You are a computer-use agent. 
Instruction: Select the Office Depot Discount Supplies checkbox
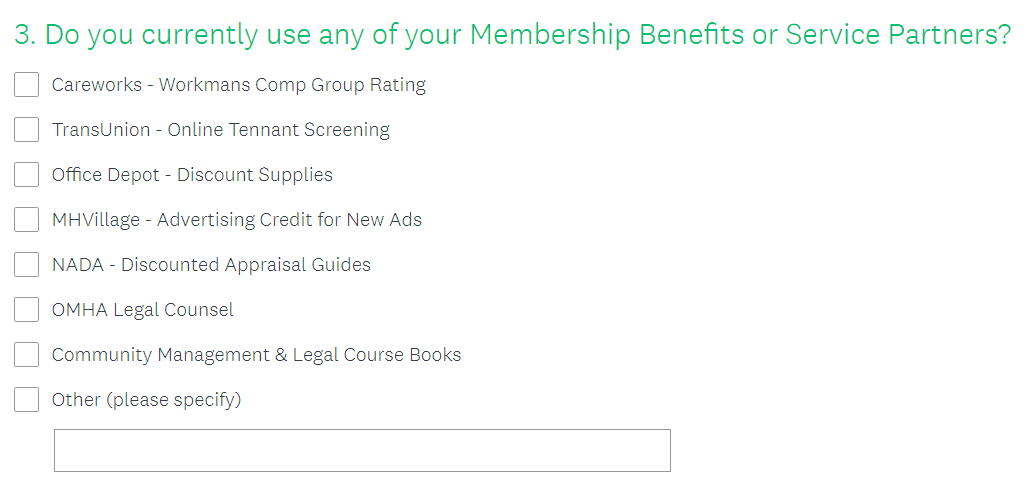click(x=26, y=174)
